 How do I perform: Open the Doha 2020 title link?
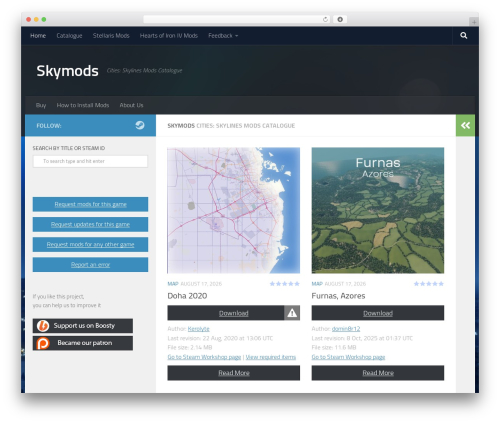tap(187, 296)
